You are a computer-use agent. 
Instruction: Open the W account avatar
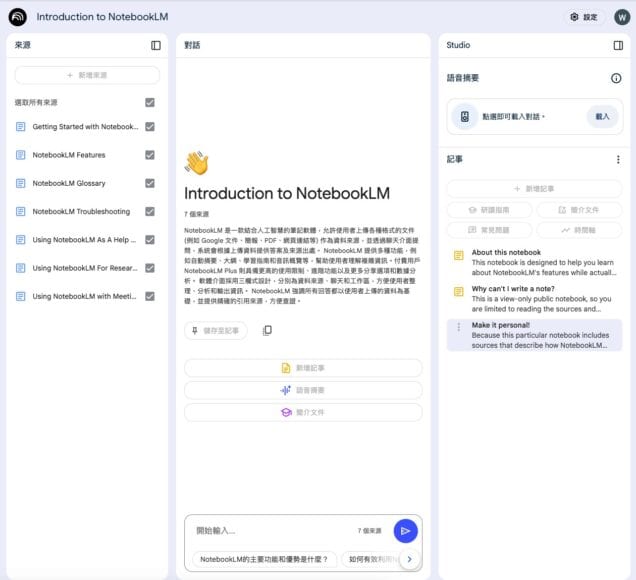[622, 17]
